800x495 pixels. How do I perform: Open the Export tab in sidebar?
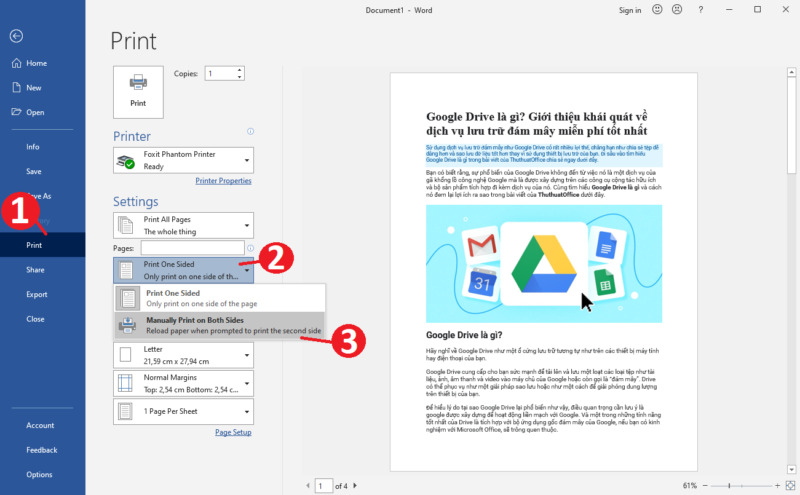pyautogui.click(x=37, y=294)
